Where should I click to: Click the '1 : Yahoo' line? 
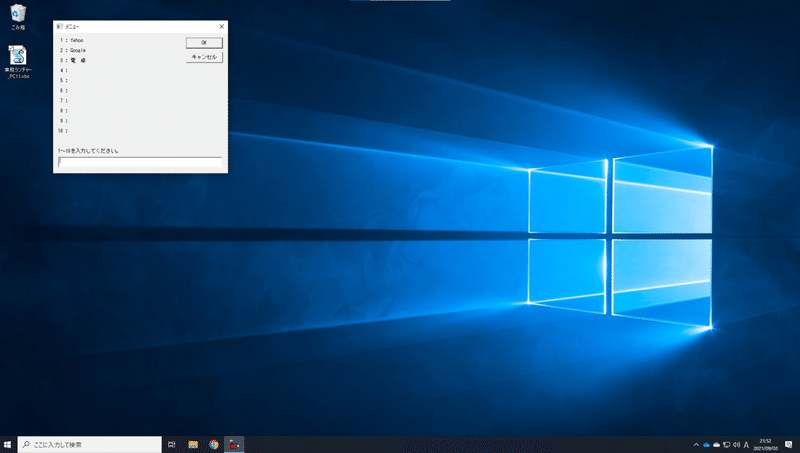[72, 40]
